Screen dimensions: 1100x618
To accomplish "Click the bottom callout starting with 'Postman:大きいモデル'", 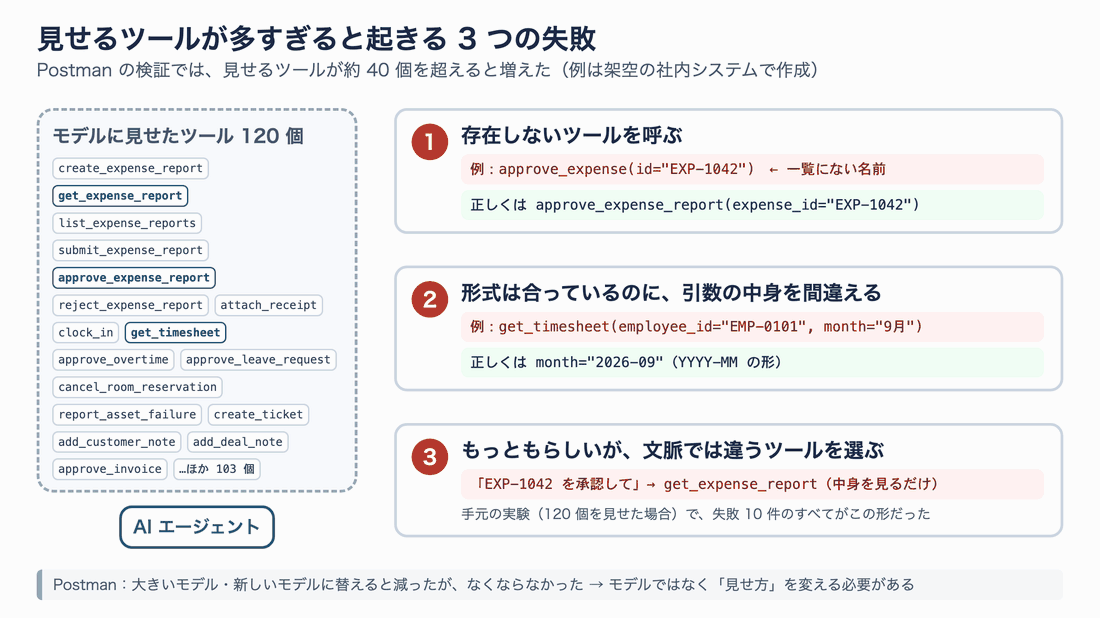I will [550, 585].
